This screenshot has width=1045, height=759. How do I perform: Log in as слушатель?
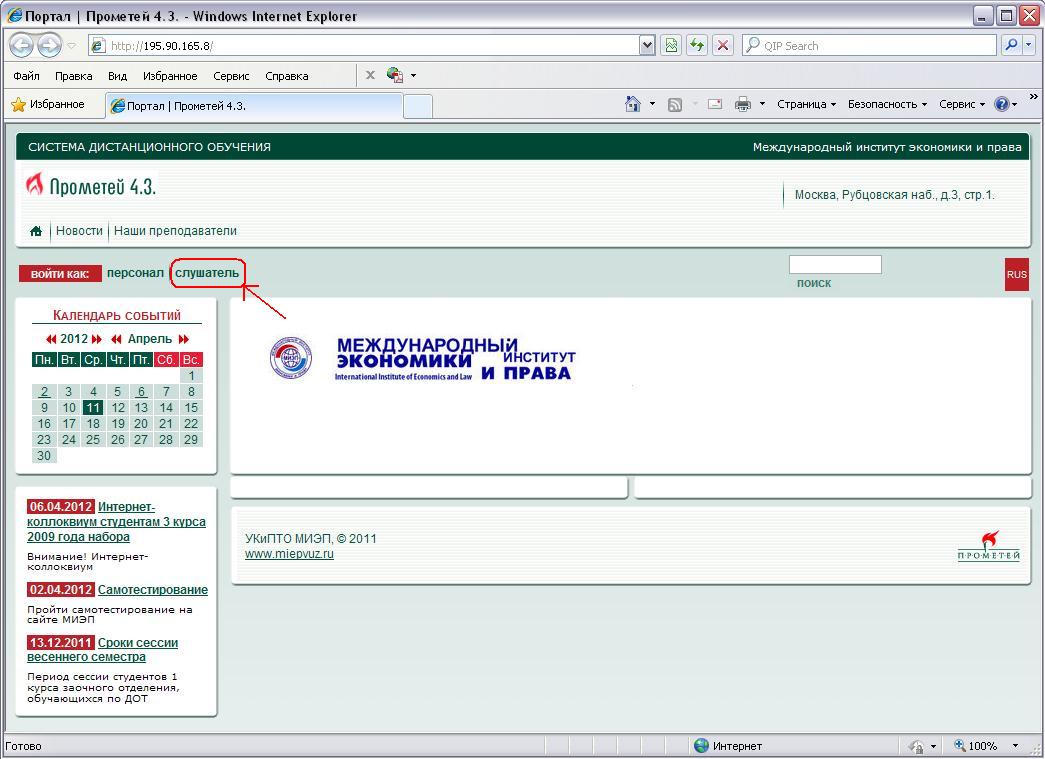(207, 273)
